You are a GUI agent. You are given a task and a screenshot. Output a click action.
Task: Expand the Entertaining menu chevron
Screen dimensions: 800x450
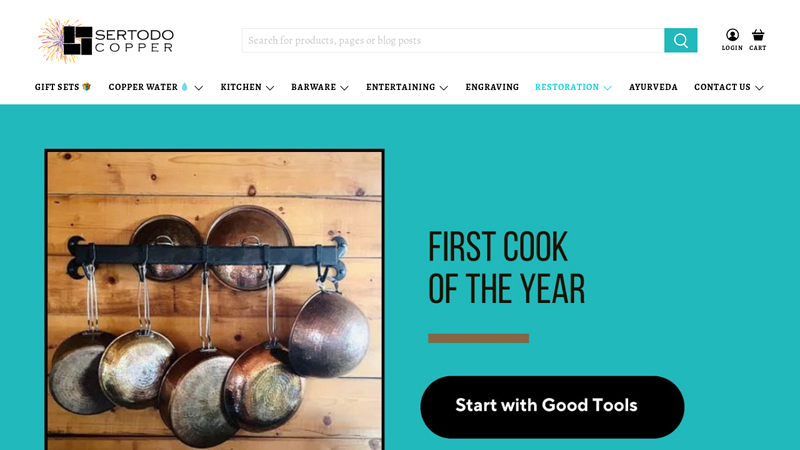point(444,88)
